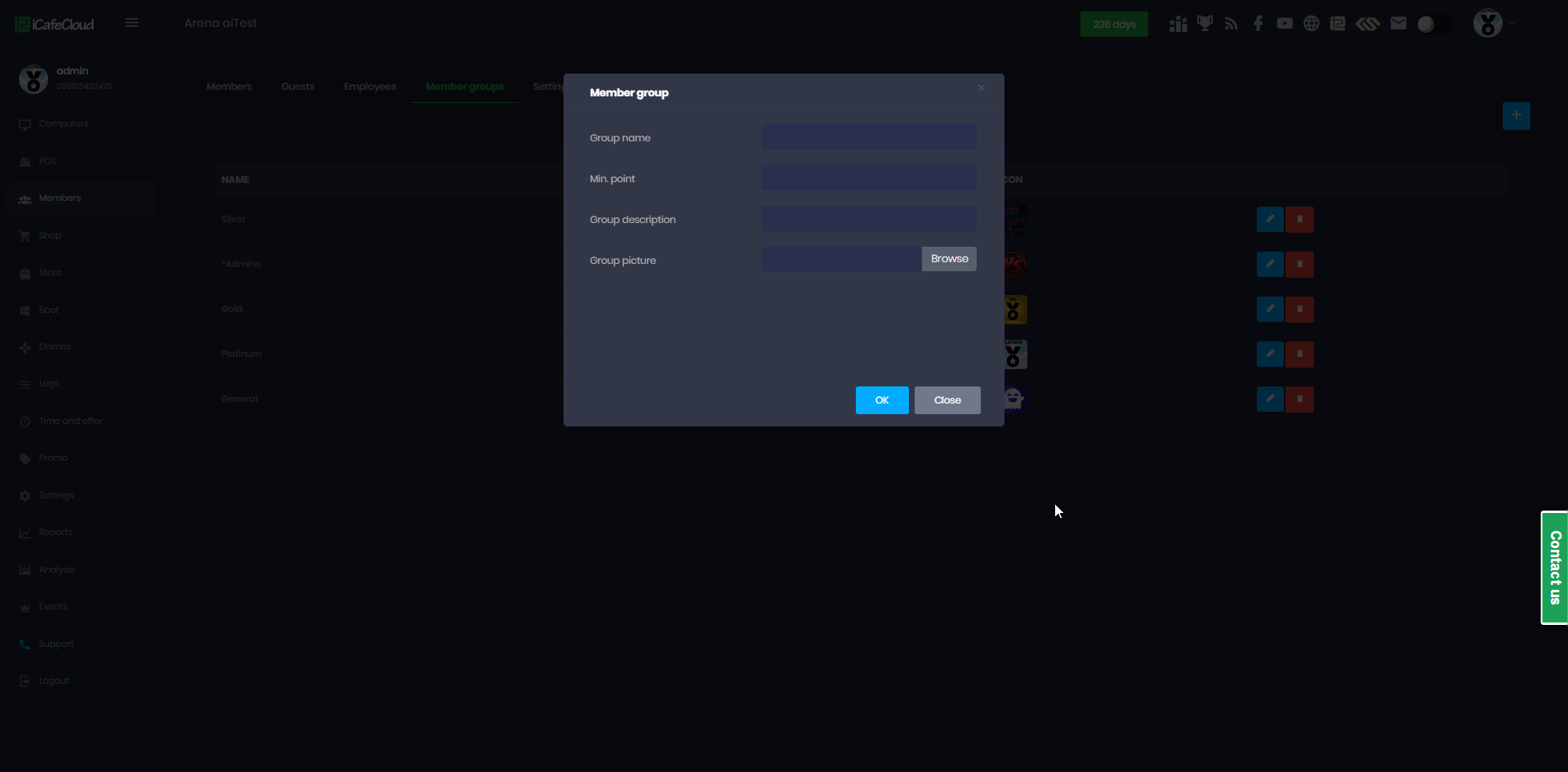
Task: Open Time and offer in the sidebar
Action: click(x=71, y=422)
